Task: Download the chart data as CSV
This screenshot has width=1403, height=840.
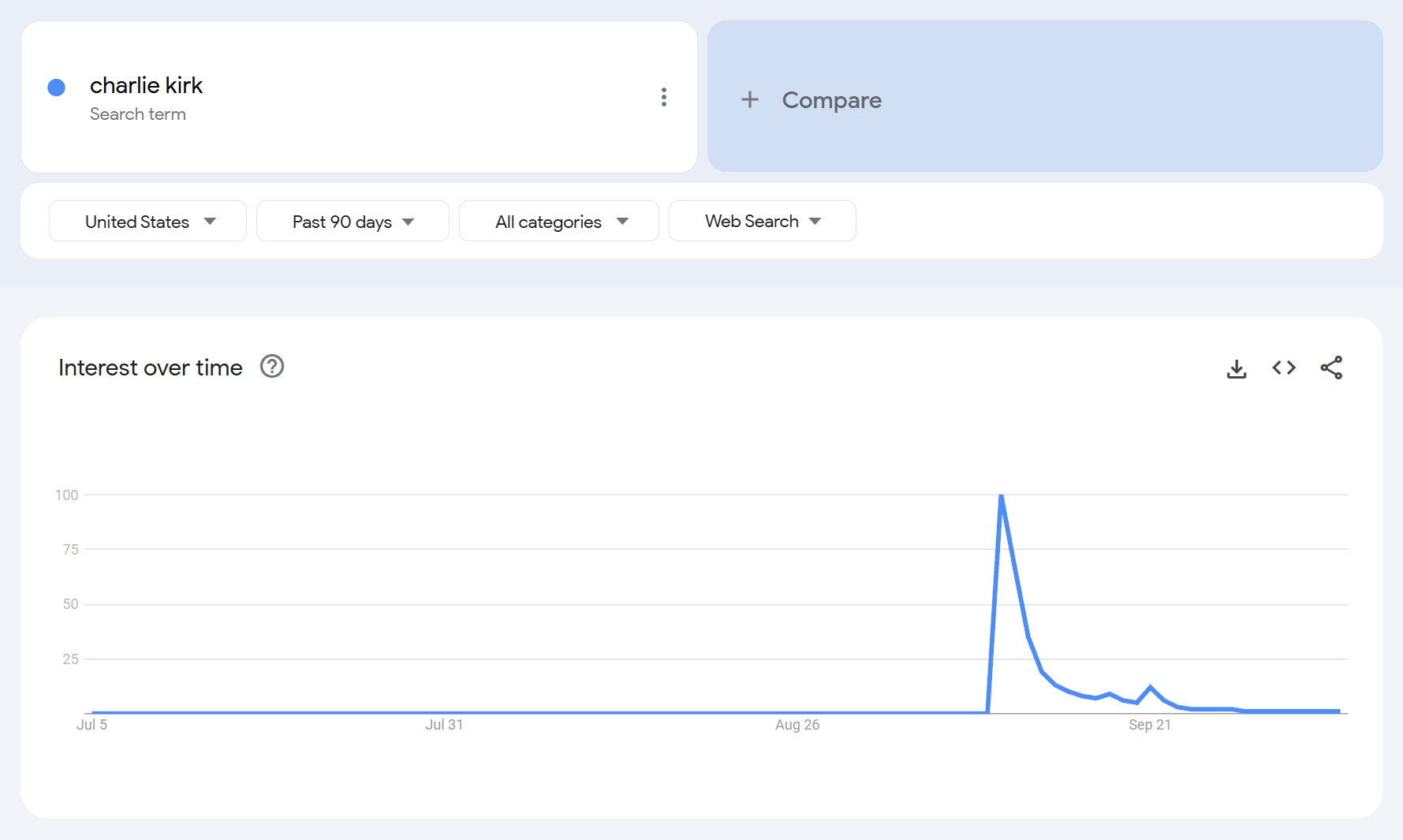Action: point(1236,368)
